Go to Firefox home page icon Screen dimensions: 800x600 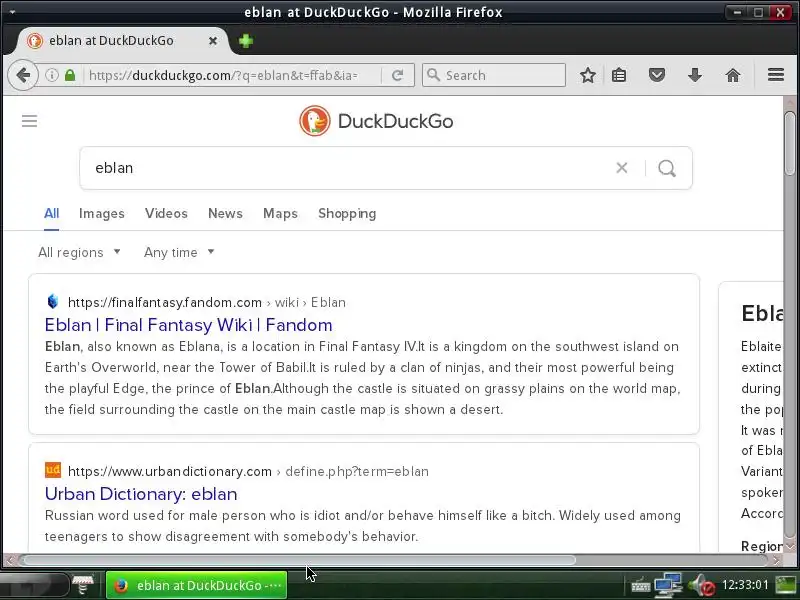(733, 76)
